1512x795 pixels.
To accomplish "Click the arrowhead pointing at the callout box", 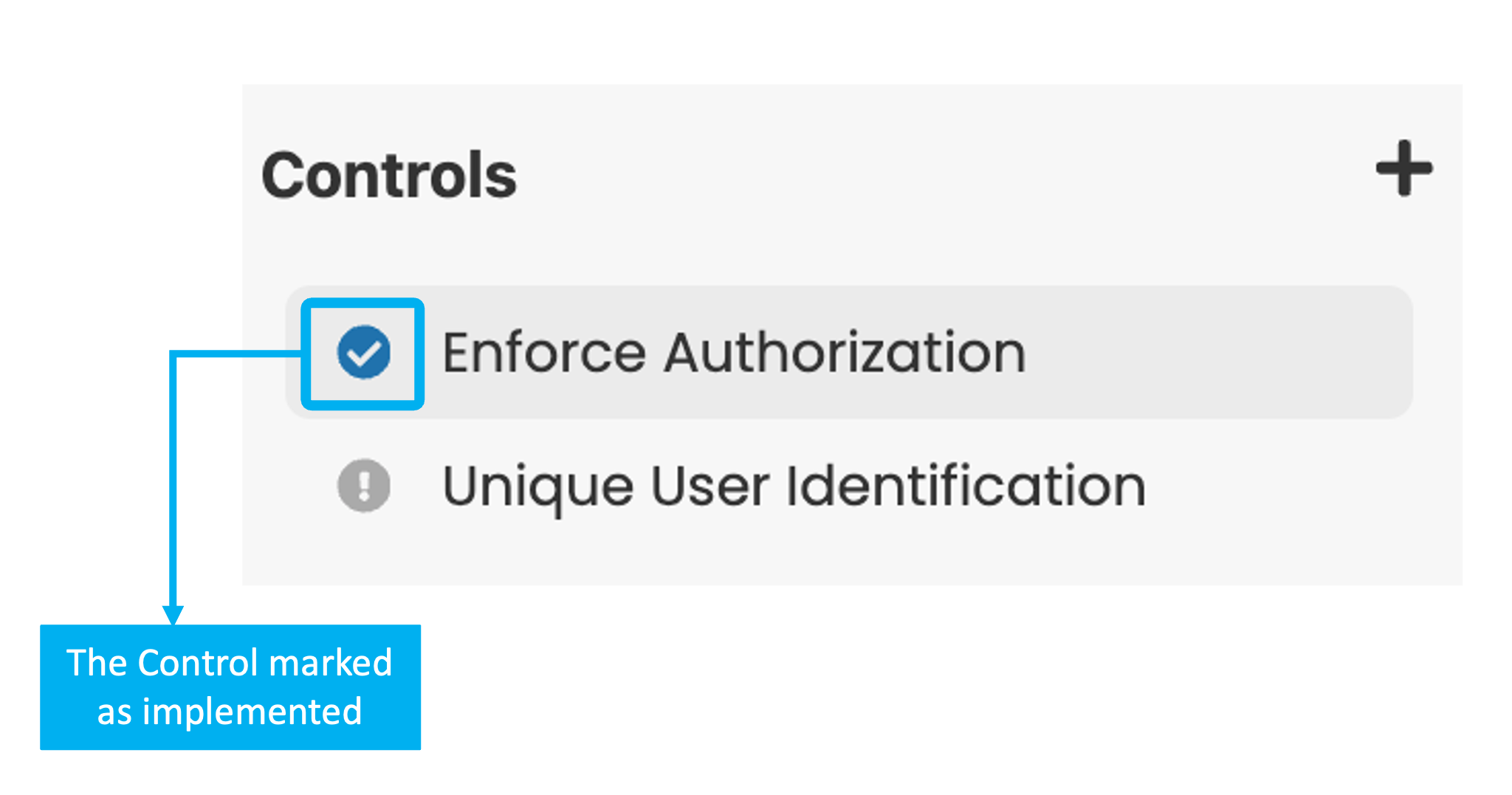I will click(x=173, y=615).
